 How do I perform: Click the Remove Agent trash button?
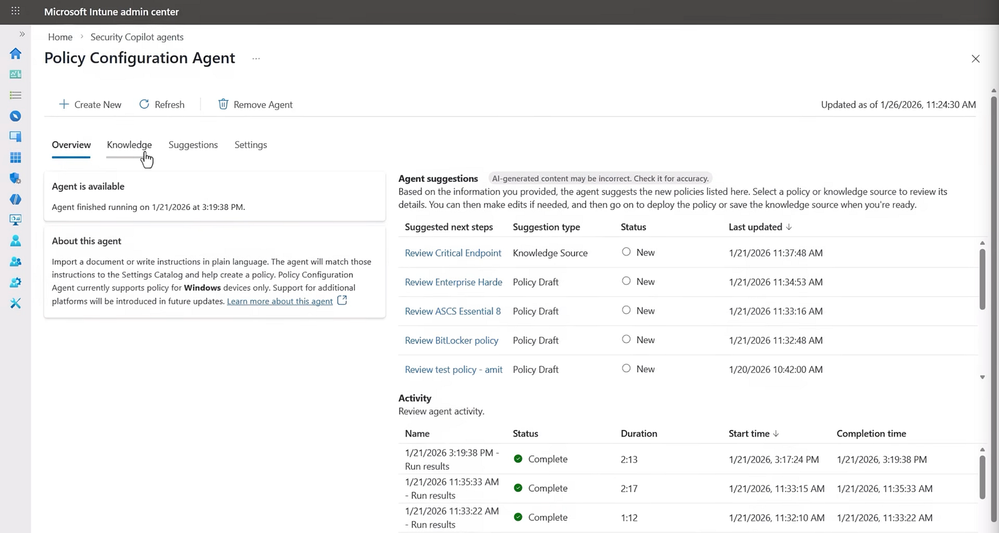click(255, 104)
